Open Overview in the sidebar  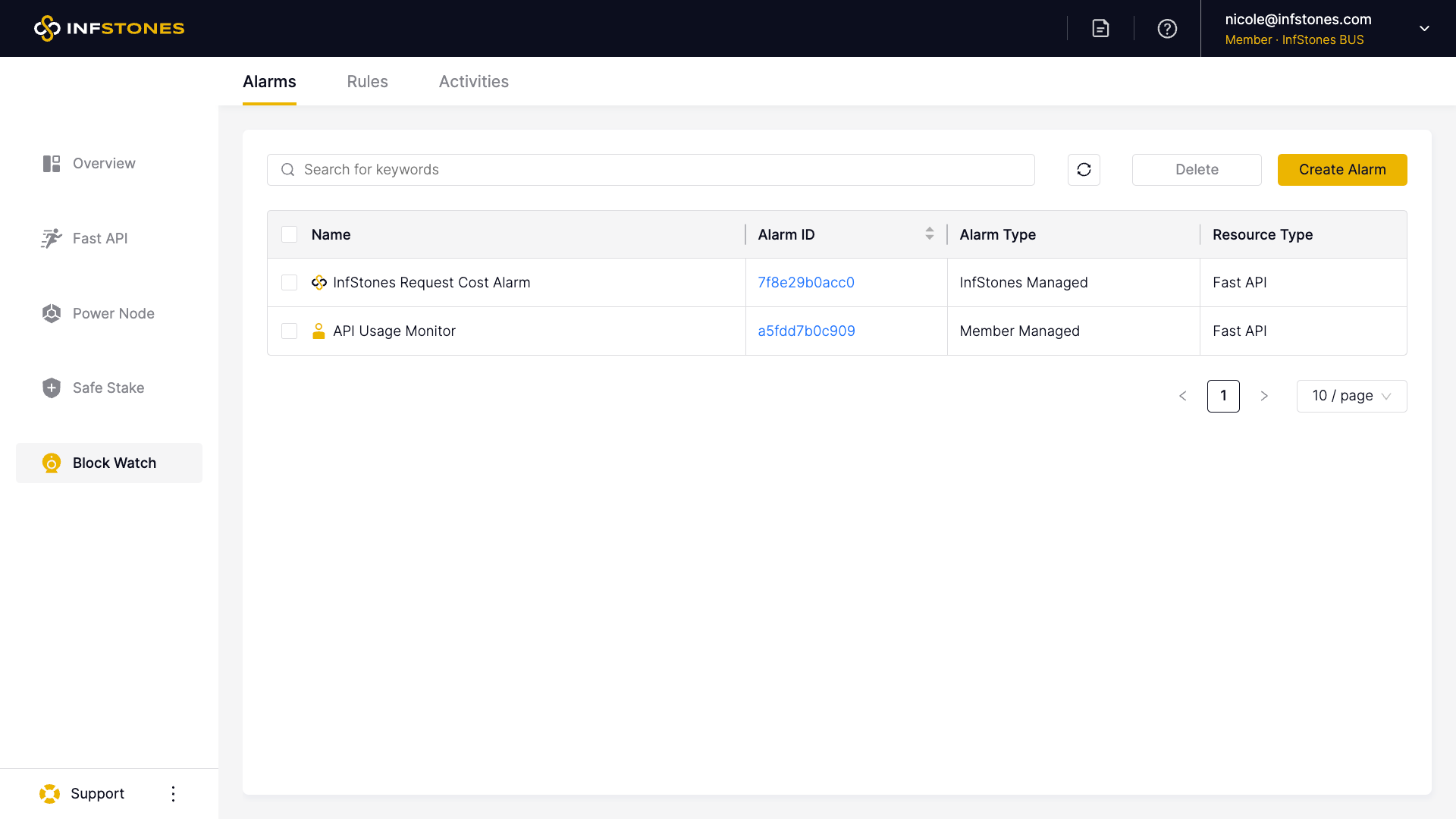(x=104, y=164)
